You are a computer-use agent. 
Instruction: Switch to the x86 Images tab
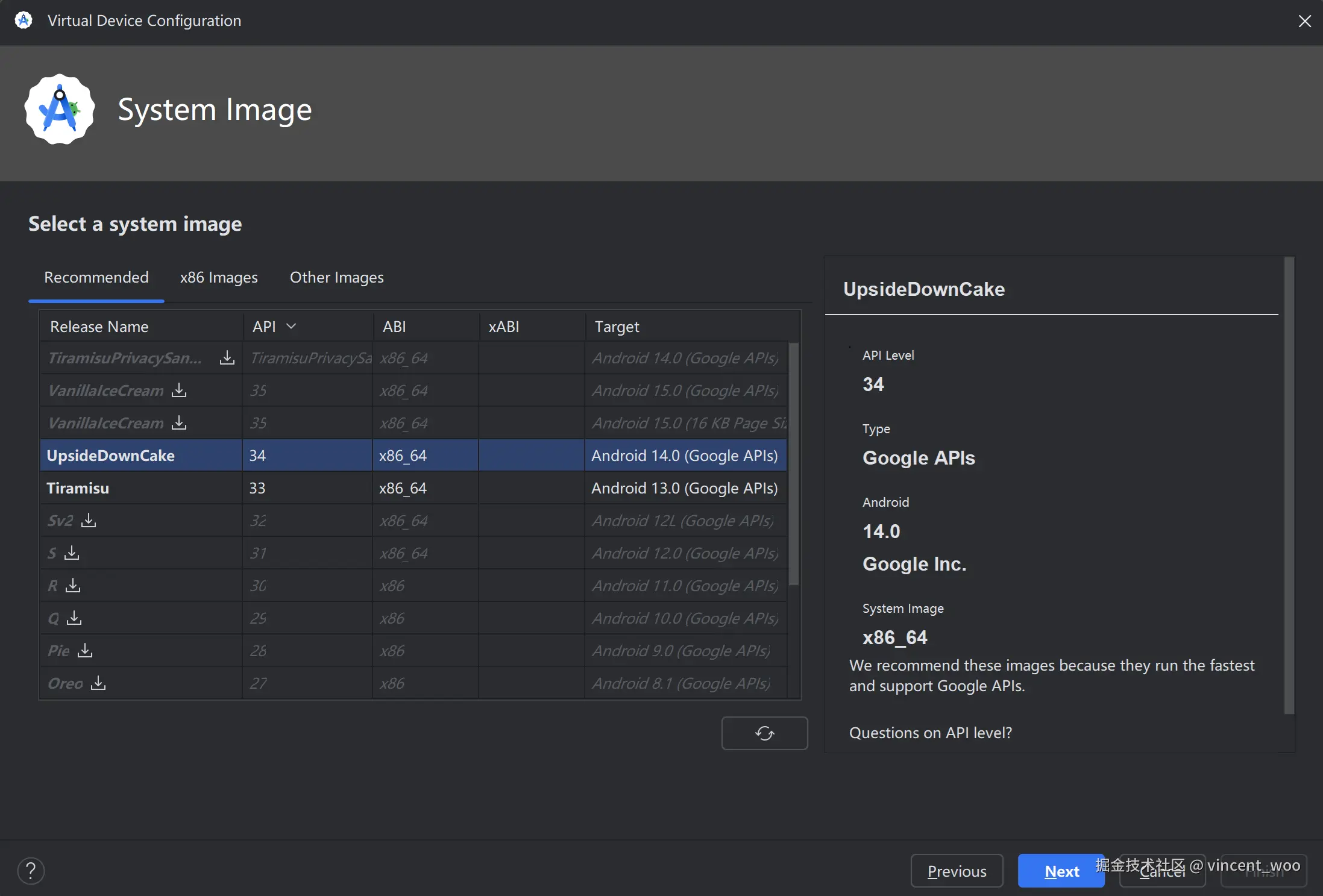[x=219, y=277]
